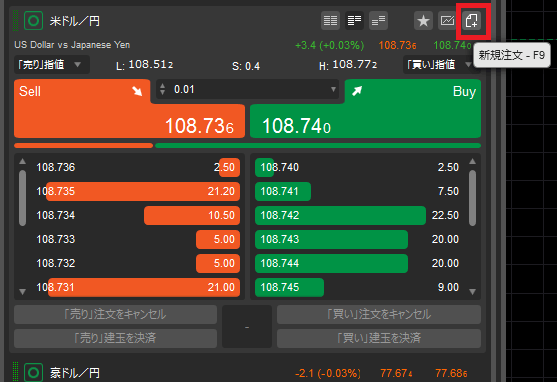Open new order window icon (新規注文)

point(472,21)
